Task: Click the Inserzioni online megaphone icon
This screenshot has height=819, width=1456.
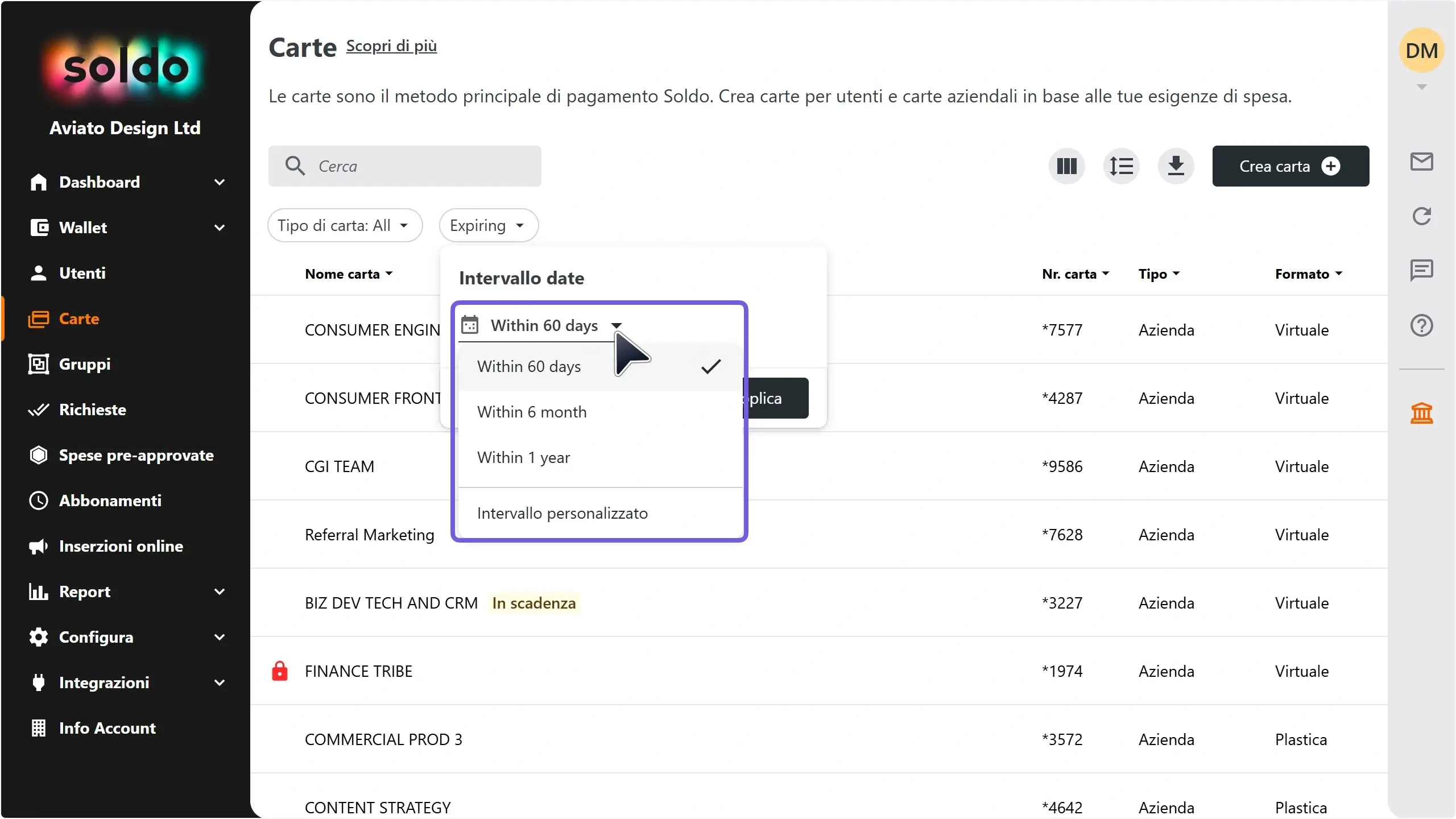Action: coord(39,546)
